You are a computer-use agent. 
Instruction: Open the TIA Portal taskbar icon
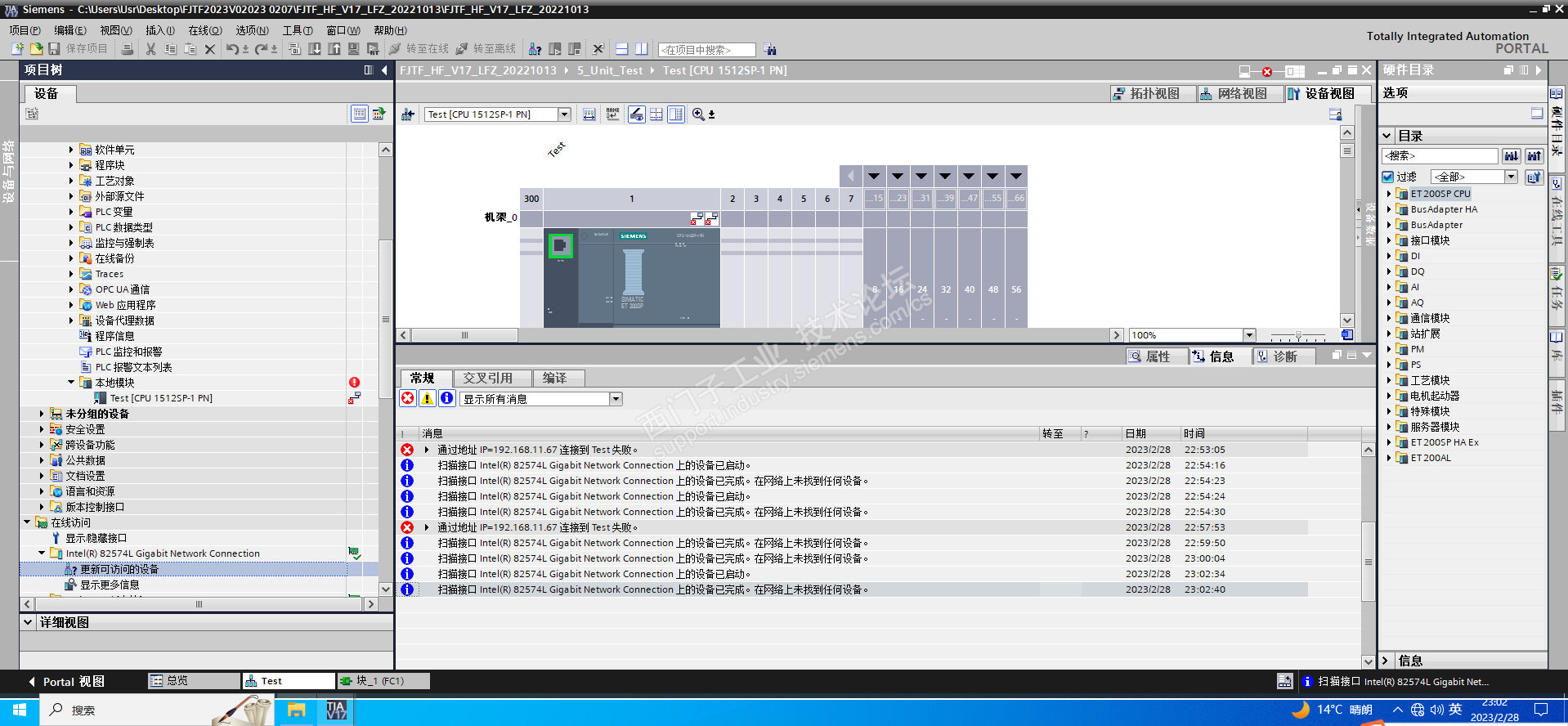pos(336,710)
